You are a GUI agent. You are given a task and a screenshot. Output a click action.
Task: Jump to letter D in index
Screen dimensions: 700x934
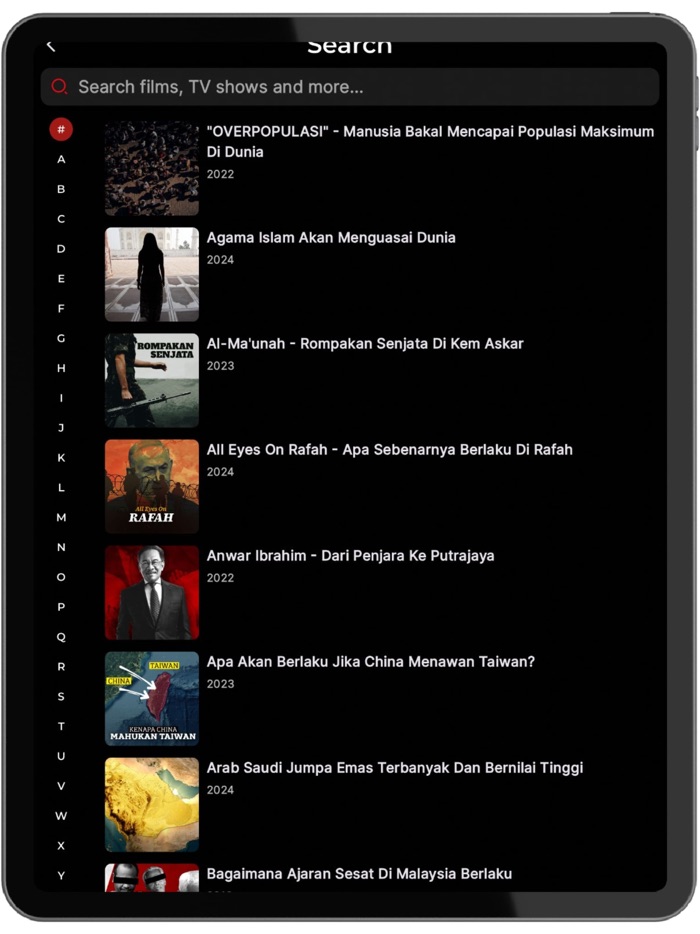click(x=61, y=248)
